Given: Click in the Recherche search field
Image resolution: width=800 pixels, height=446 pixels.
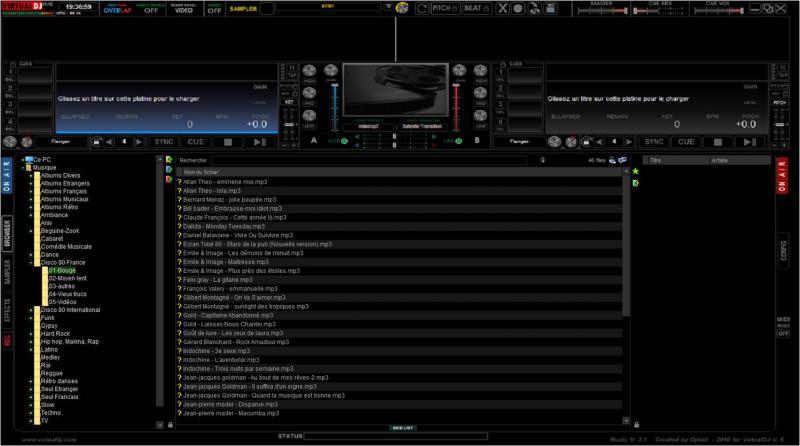Looking at the screenshot, I should coord(368,160).
